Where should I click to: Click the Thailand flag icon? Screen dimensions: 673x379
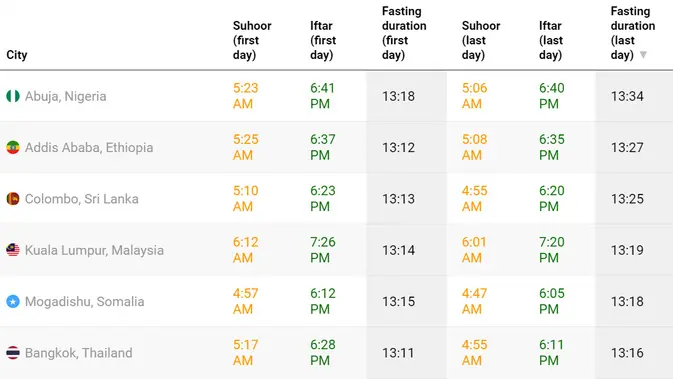tap(13, 353)
